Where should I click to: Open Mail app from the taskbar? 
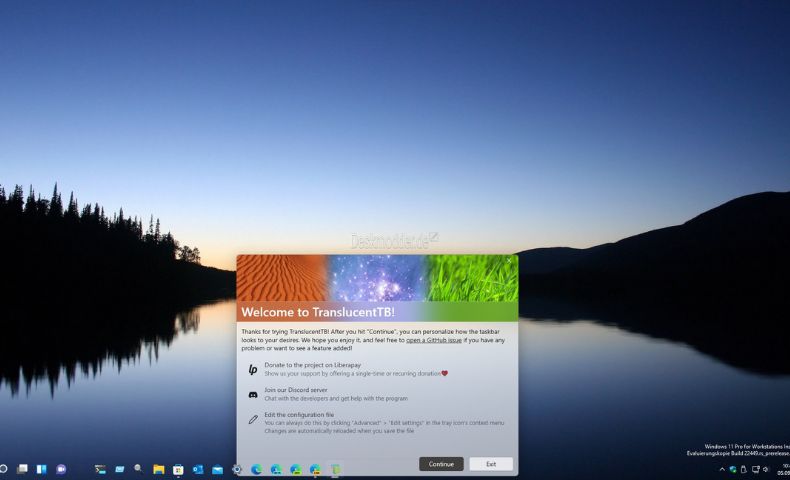click(218, 469)
